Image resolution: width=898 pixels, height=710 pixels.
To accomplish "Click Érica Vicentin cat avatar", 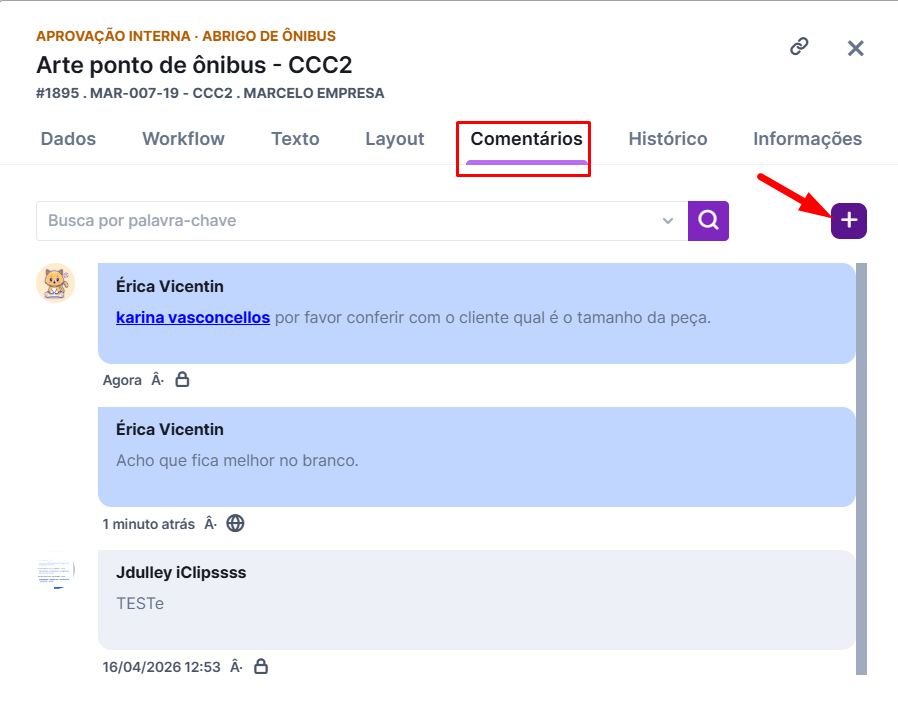I will (56, 283).
